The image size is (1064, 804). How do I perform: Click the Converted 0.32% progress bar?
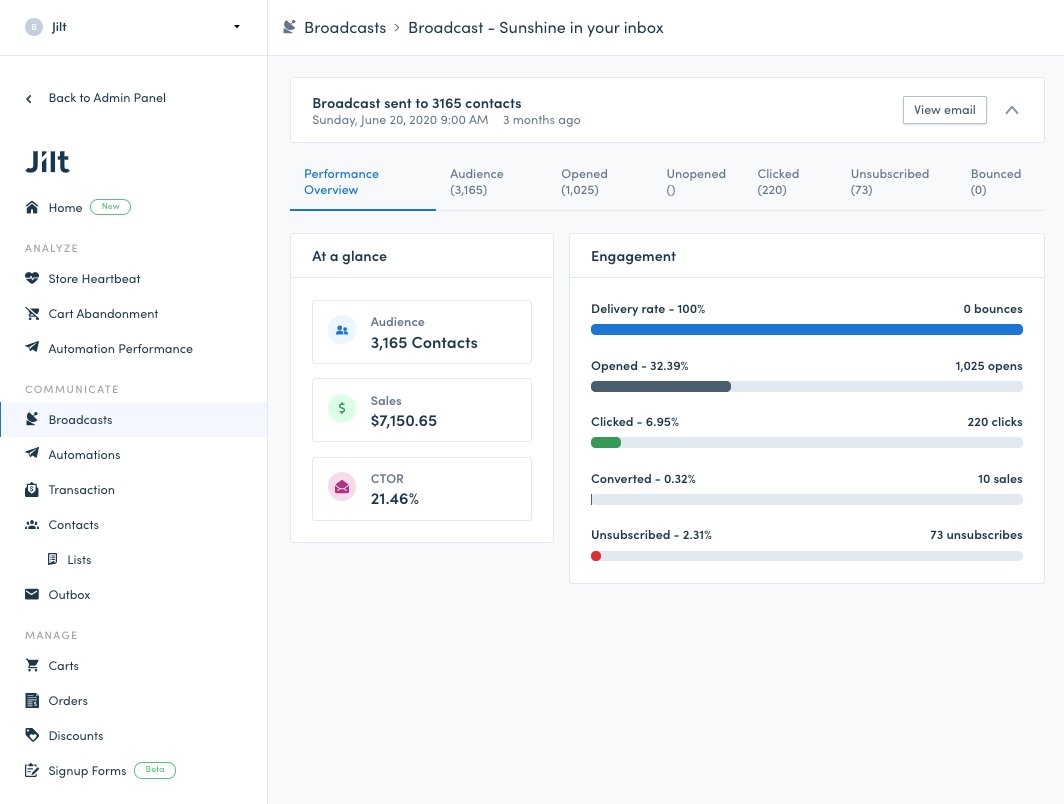point(806,499)
